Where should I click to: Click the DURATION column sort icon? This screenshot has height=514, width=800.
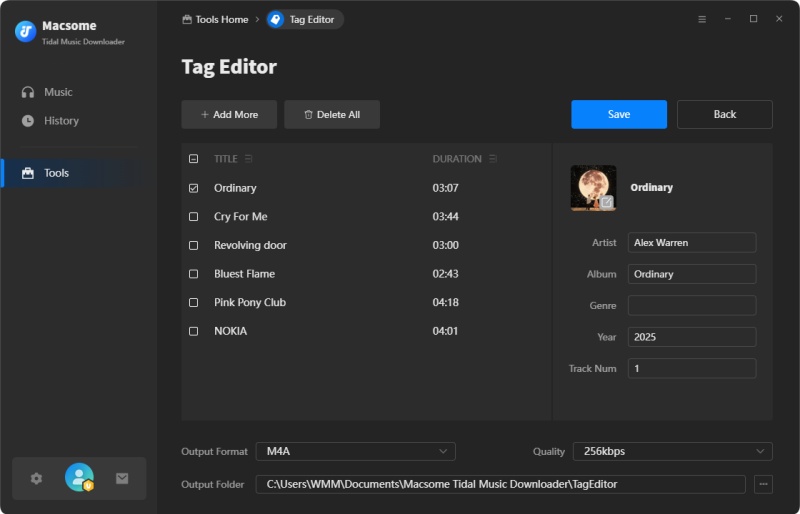point(492,159)
